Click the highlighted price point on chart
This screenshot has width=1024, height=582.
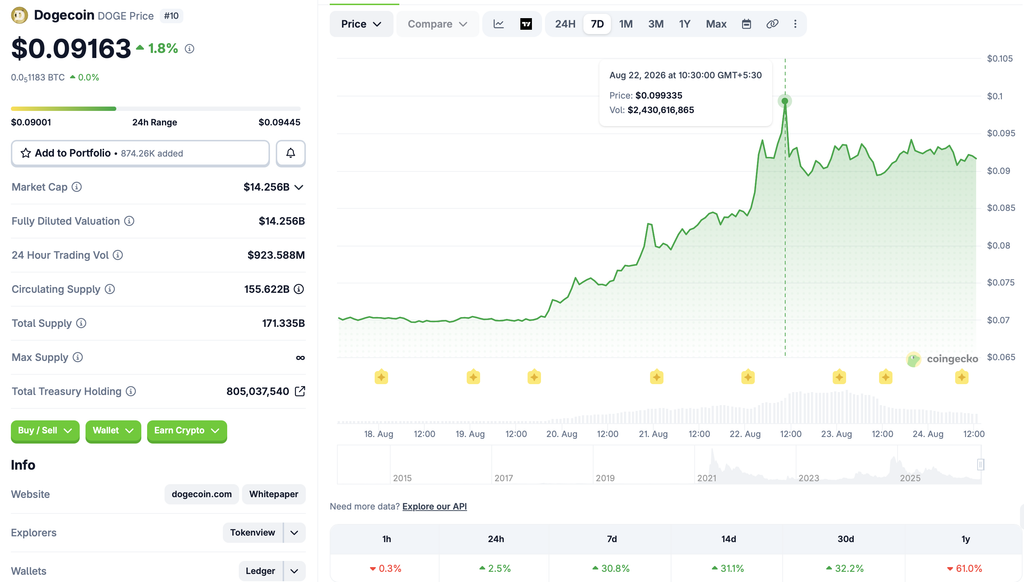785,101
